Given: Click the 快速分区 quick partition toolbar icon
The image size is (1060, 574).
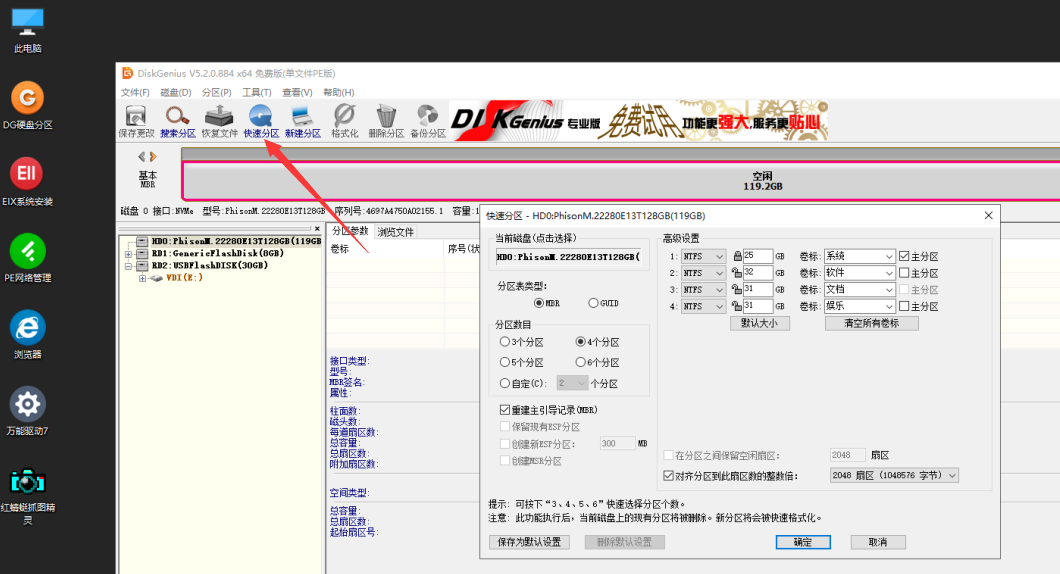Looking at the screenshot, I should [x=261, y=119].
